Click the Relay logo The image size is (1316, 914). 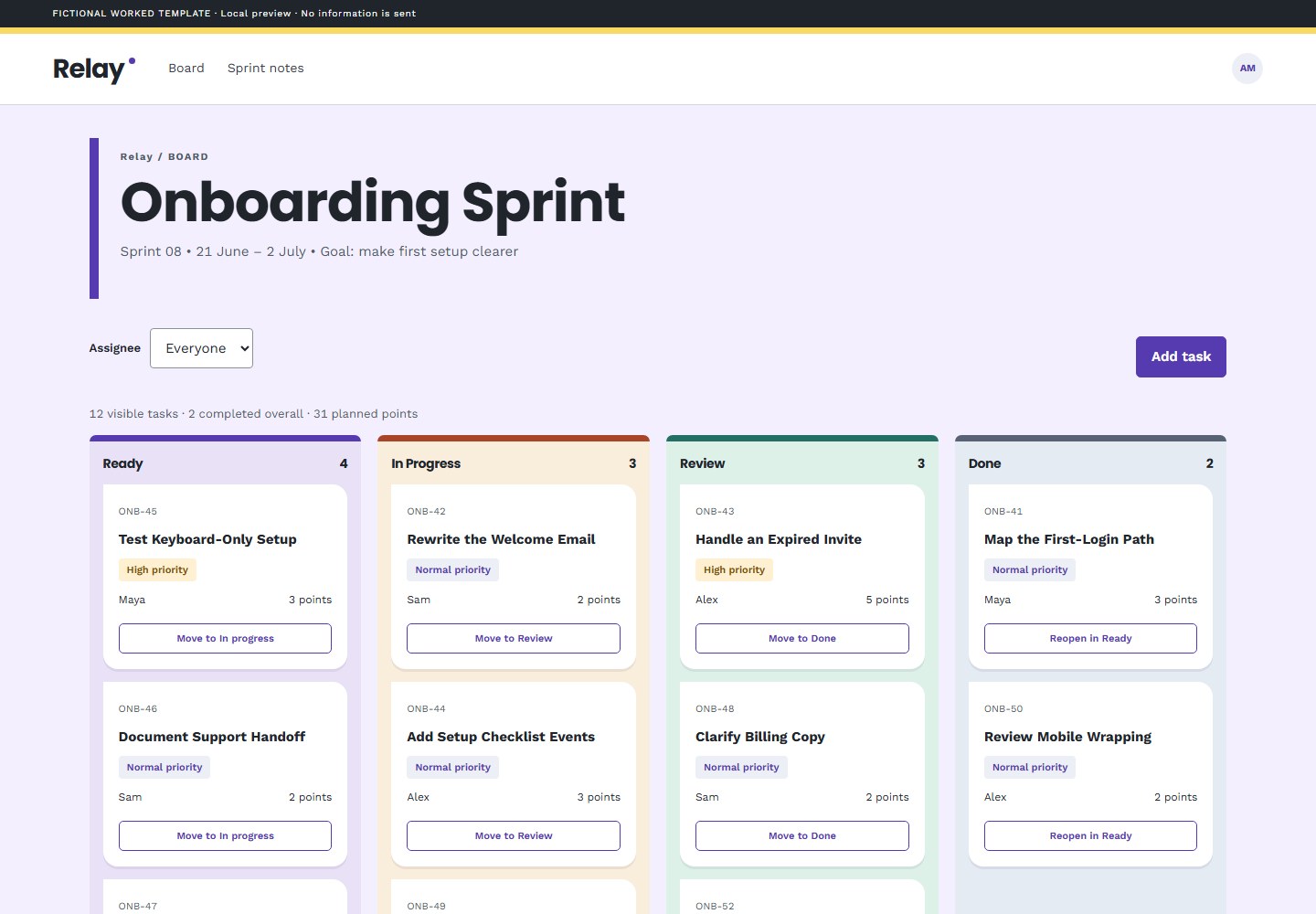tap(94, 69)
